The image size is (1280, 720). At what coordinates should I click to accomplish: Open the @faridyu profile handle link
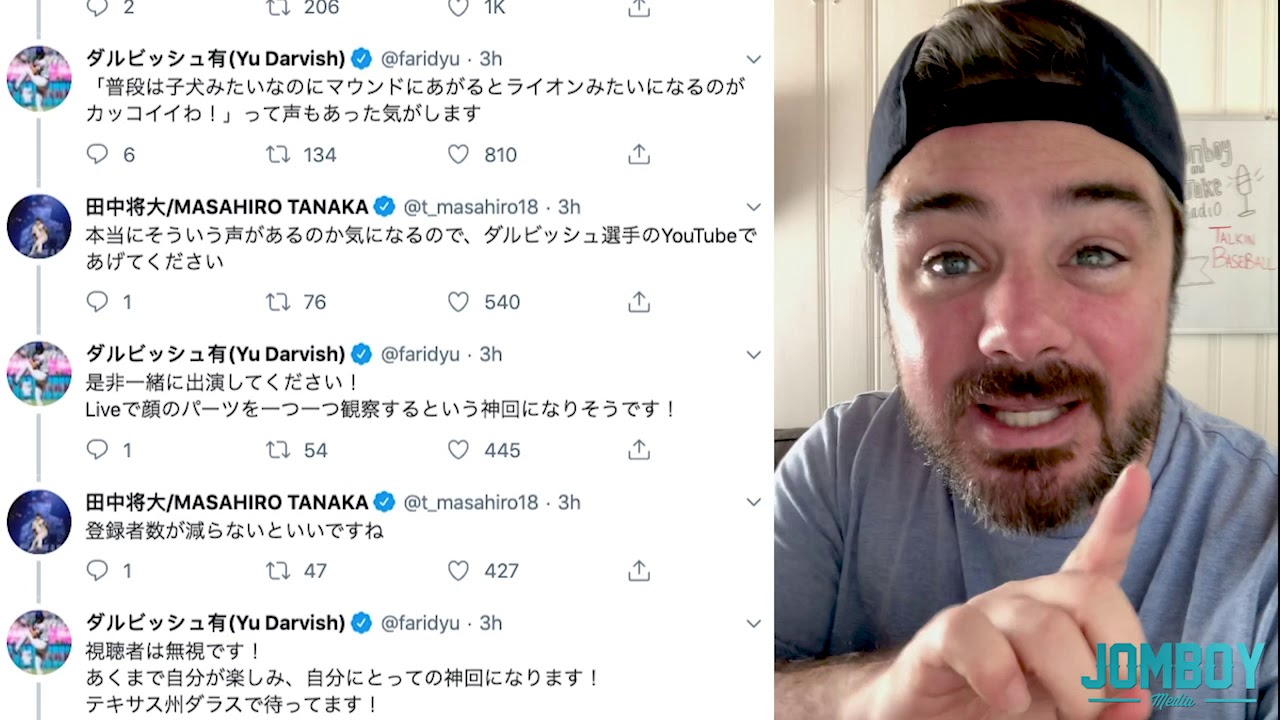[x=420, y=59]
